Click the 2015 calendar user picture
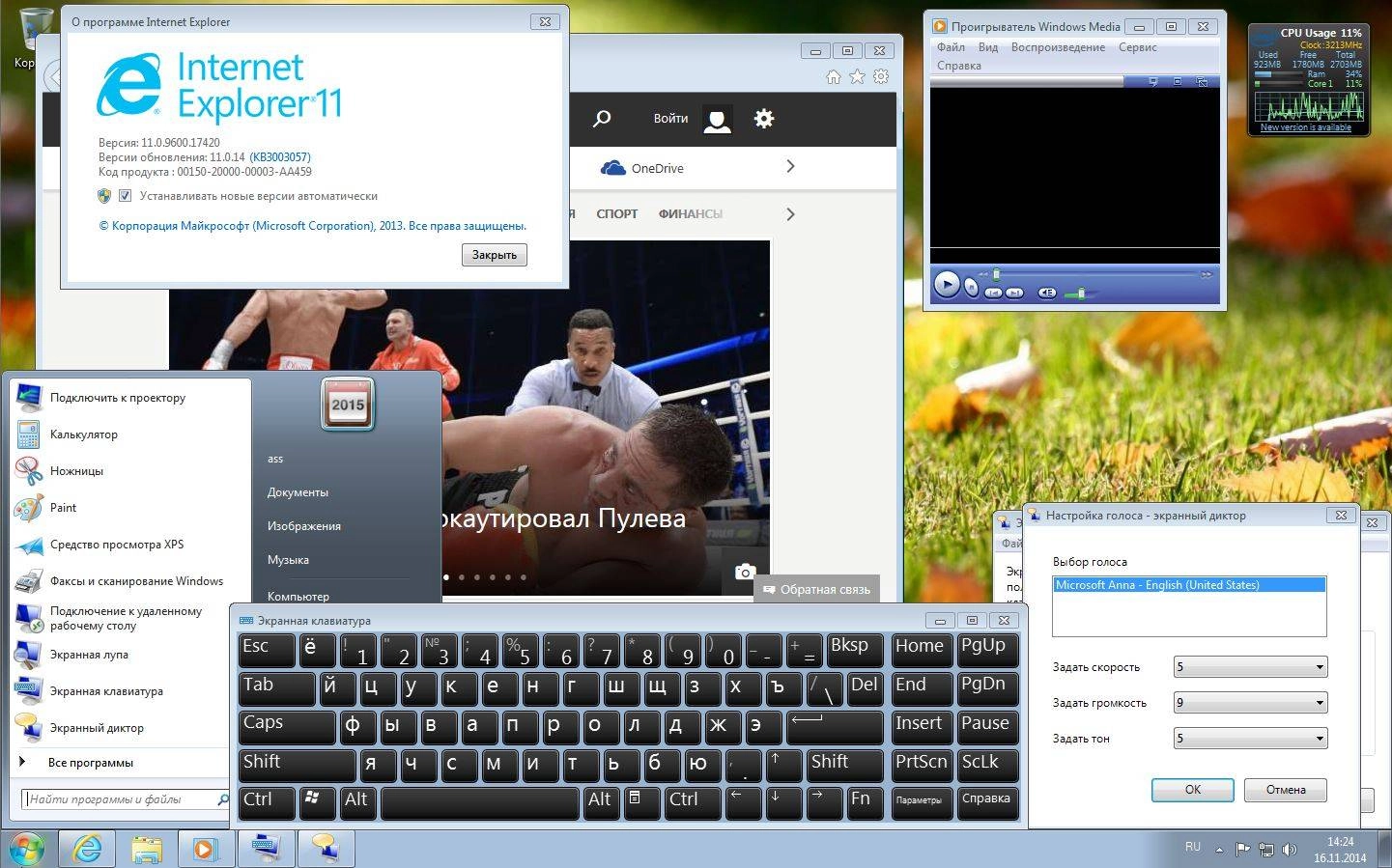 [x=348, y=404]
